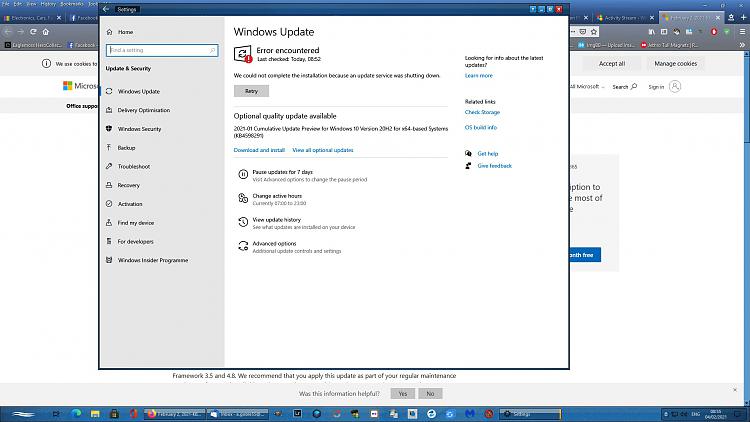Viewport: 750px width, 422px height.
Task: Click Accept all cookies in browser
Action: [x=612, y=64]
